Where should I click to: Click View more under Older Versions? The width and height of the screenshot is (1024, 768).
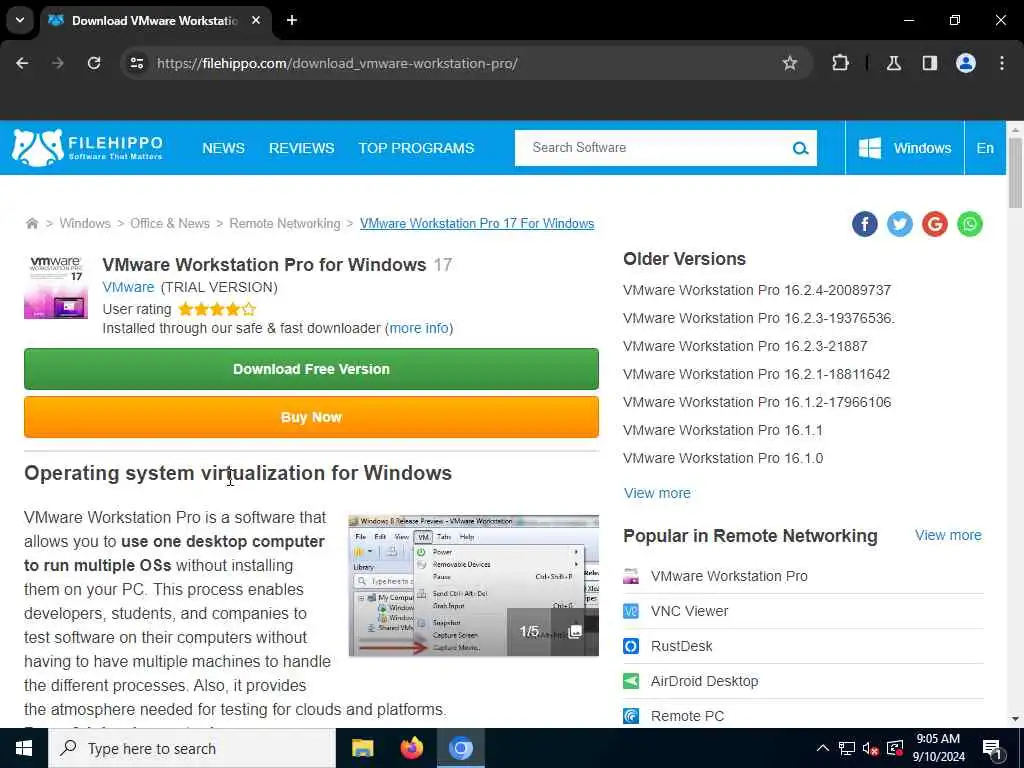[657, 493]
